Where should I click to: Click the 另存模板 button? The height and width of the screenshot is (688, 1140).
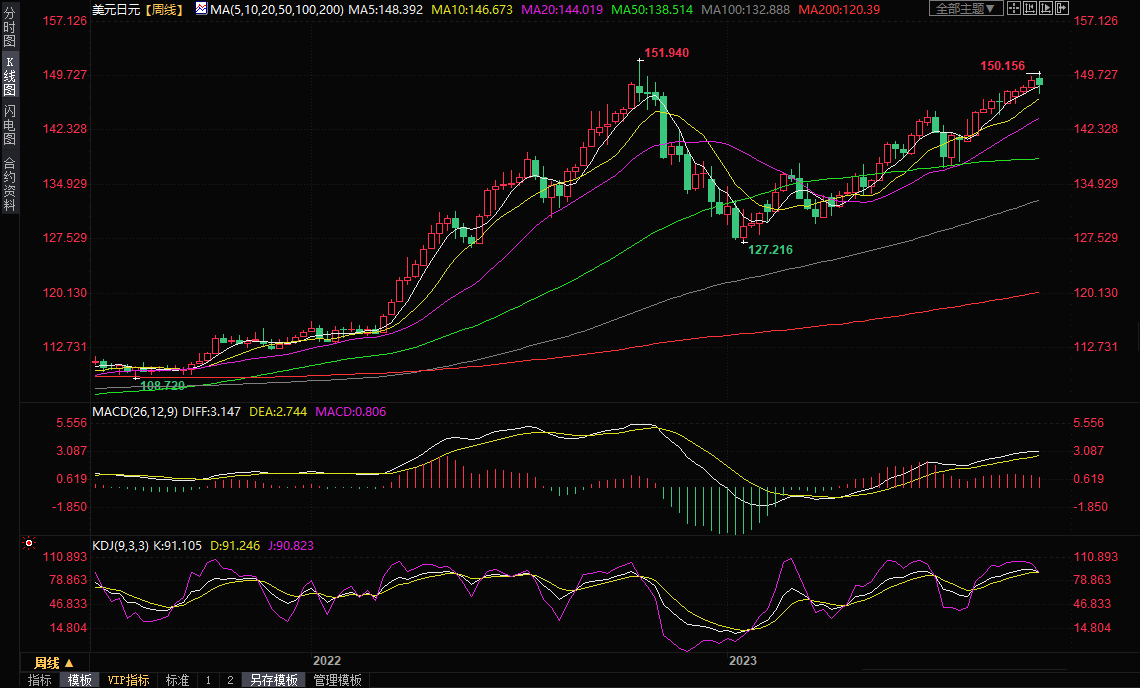click(274, 680)
